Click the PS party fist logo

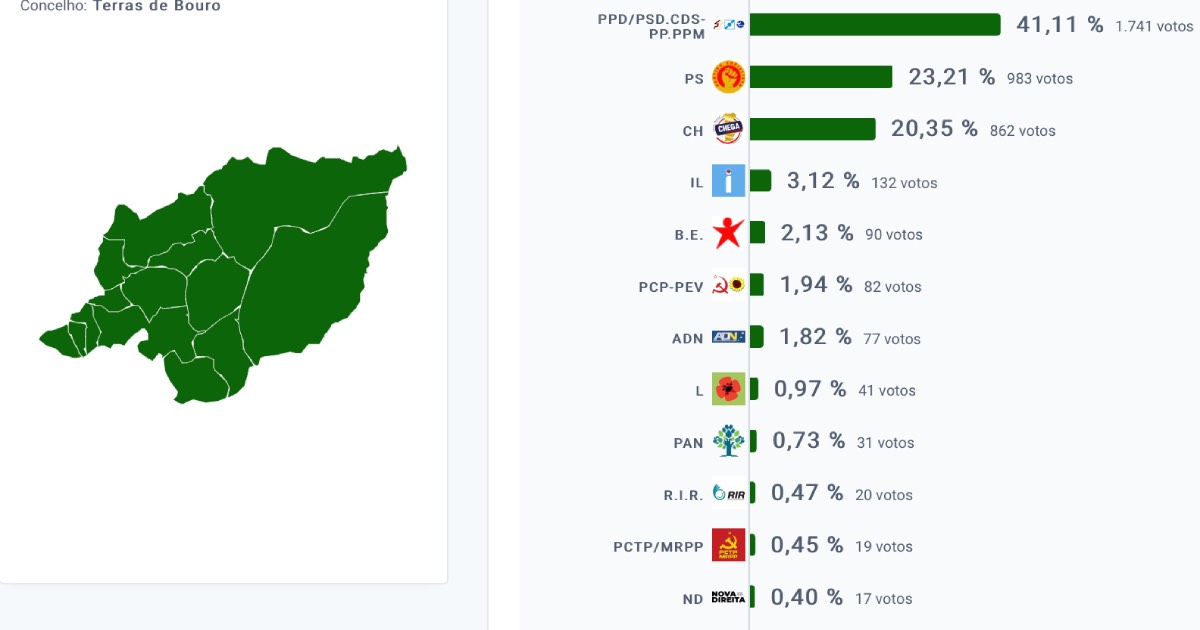[728, 77]
